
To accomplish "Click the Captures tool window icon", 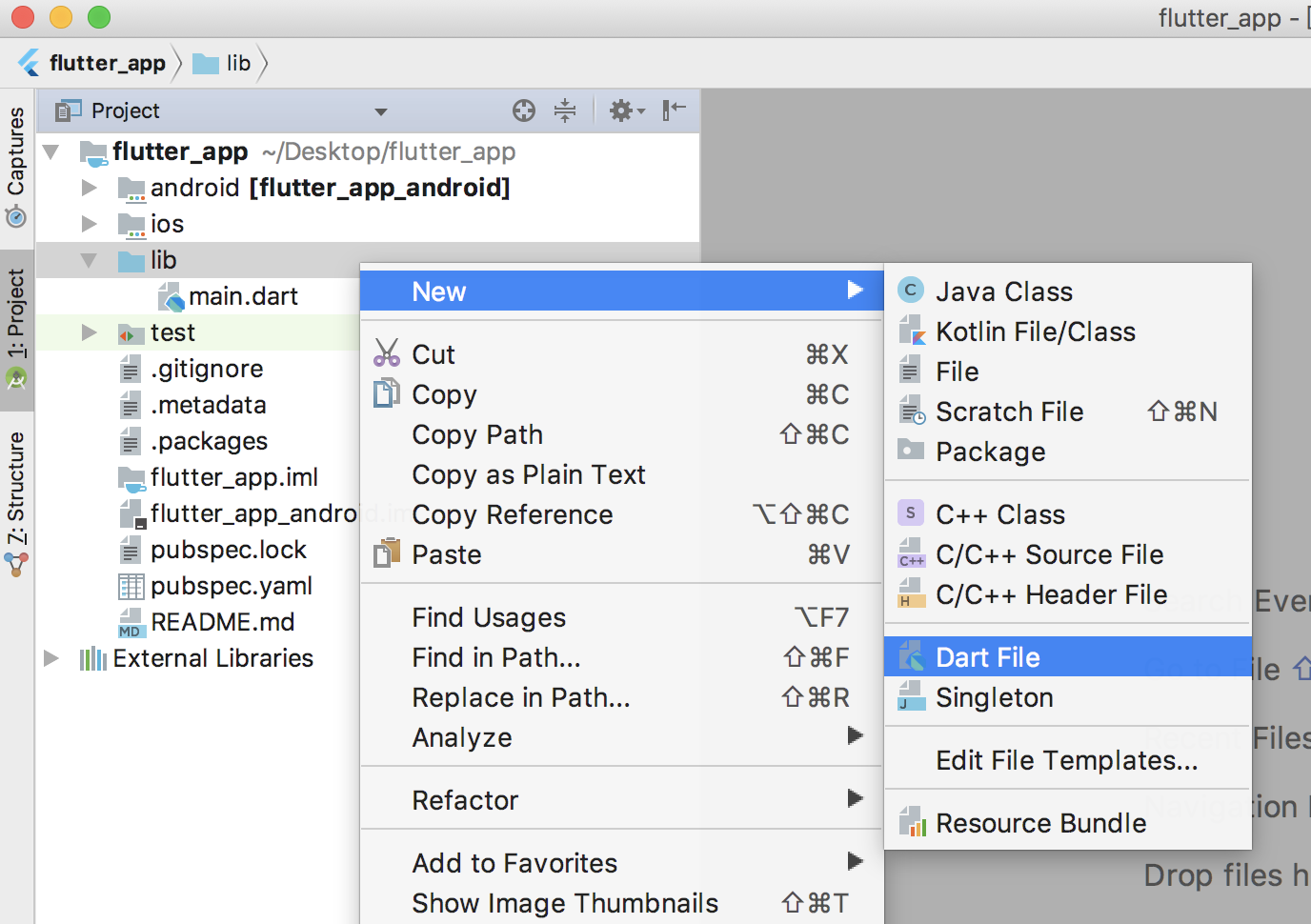I will click(x=16, y=217).
